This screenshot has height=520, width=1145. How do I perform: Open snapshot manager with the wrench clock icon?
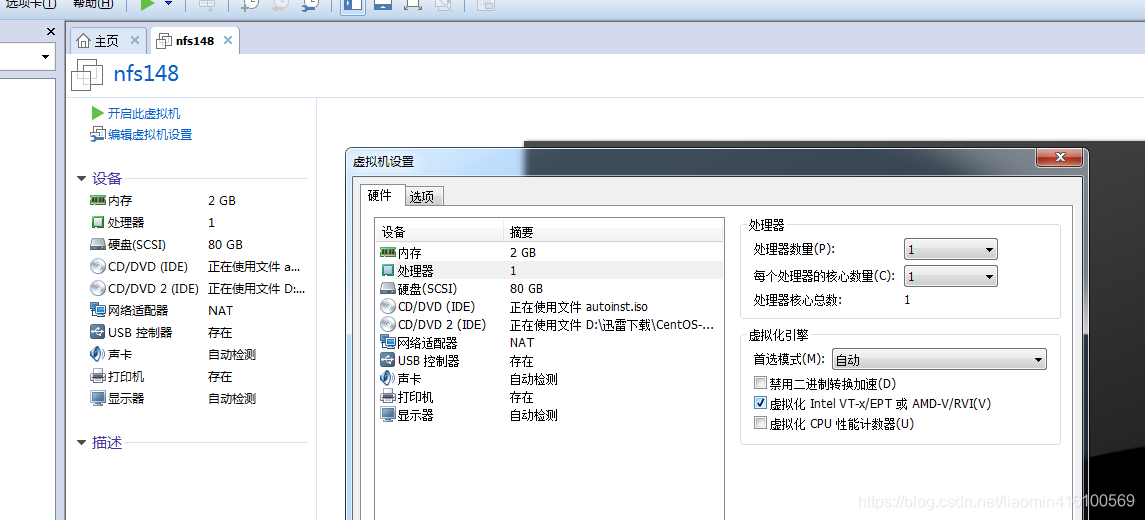(309, 4)
